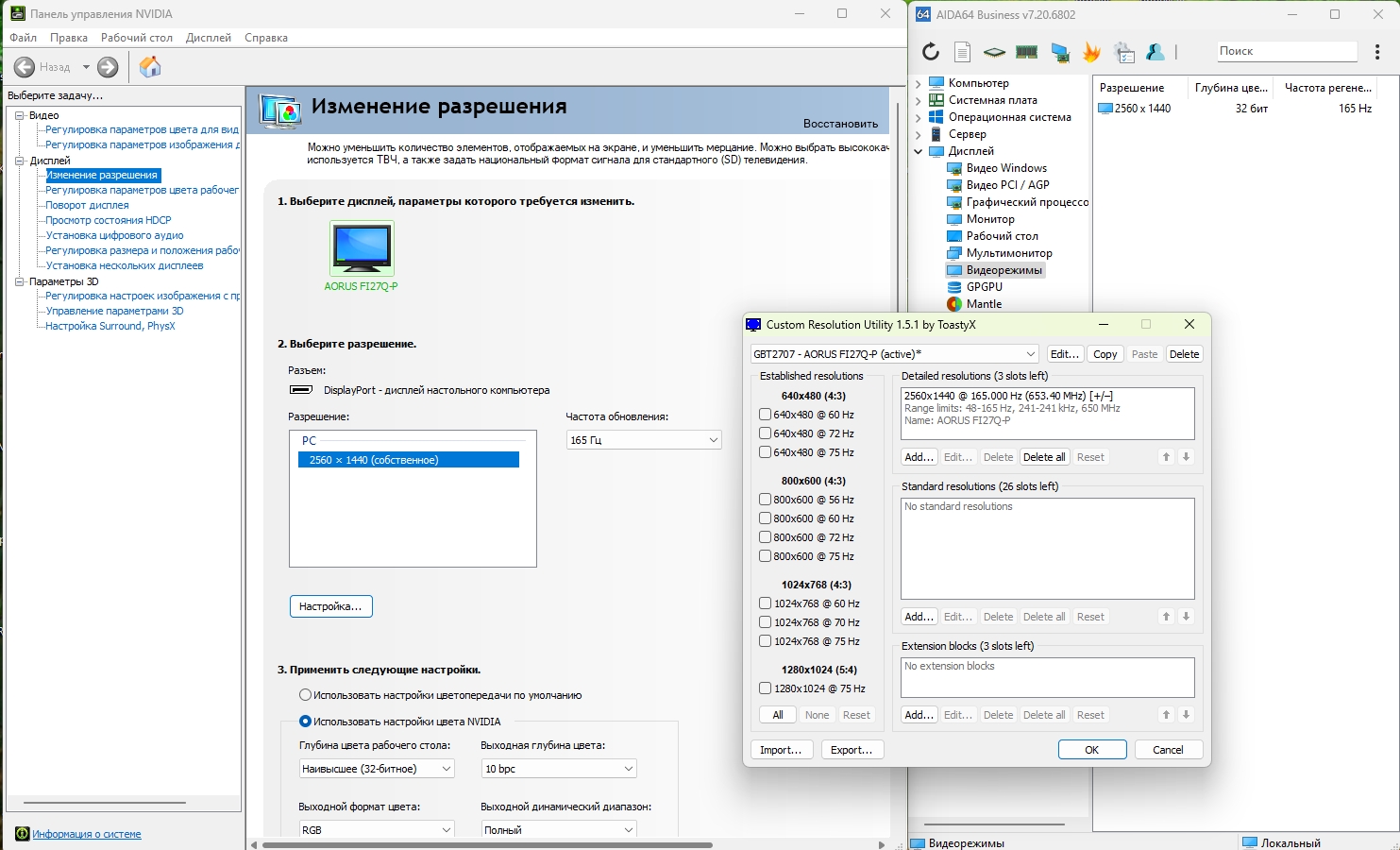This screenshot has width=1400, height=850.
Task: Open desktop color depth dropdown
Action: [x=377, y=769]
